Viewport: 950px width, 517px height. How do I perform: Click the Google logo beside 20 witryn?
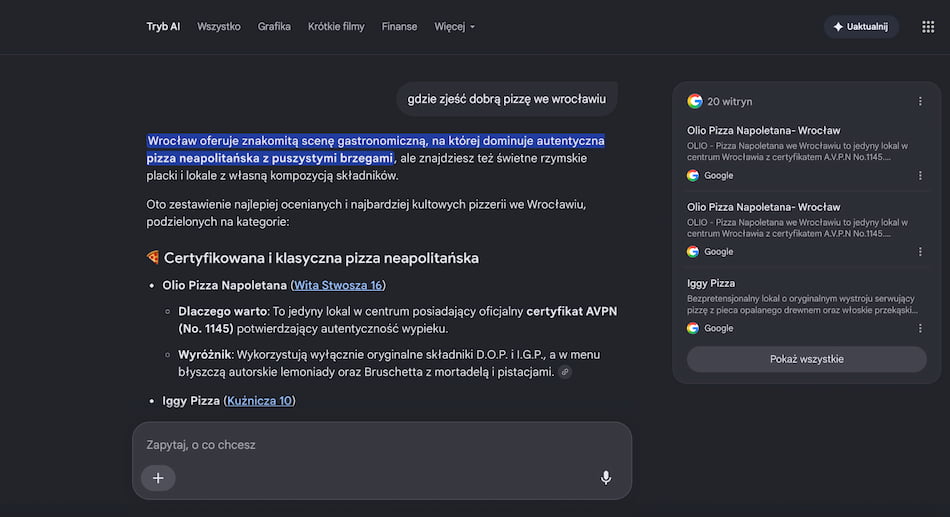(695, 101)
